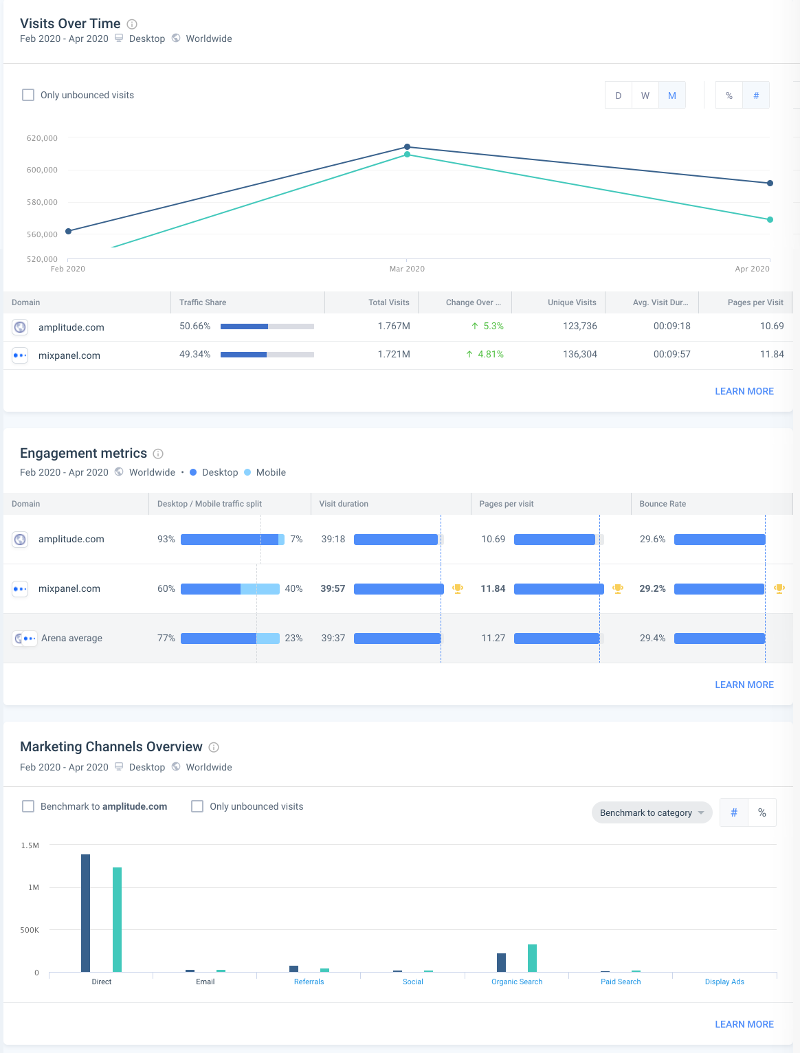This screenshot has height=1053, width=800.
Task: Click trophy icon beside mixpanel 11.84 pages per visit
Action: click(617, 589)
